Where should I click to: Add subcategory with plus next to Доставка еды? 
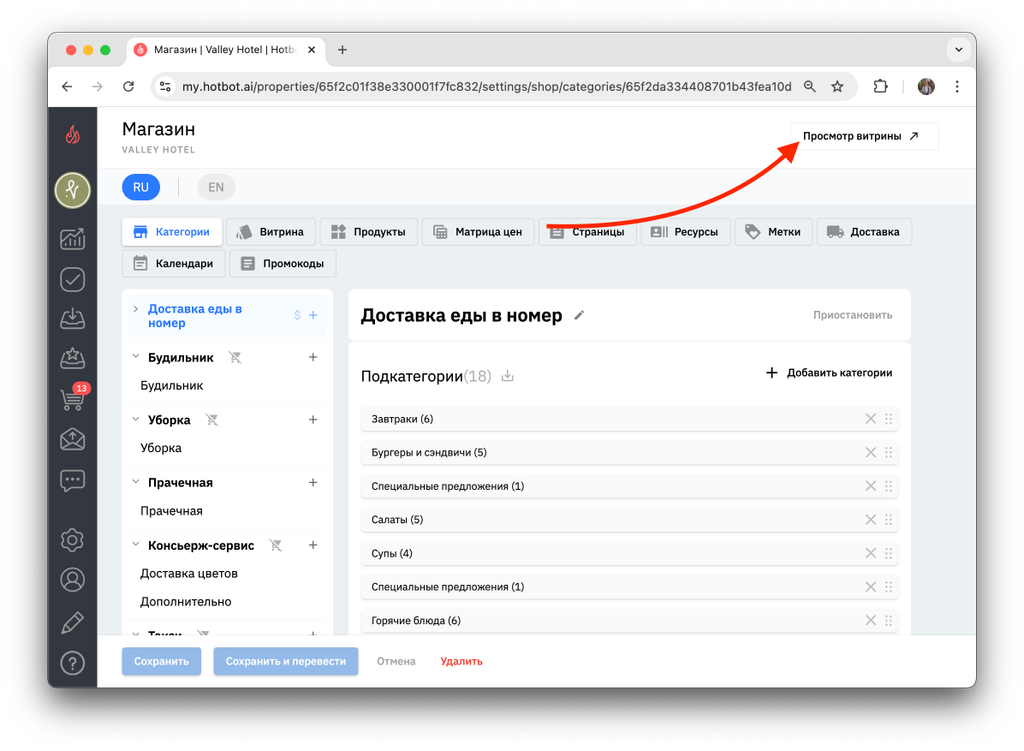pyautogui.click(x=313, y=315)
